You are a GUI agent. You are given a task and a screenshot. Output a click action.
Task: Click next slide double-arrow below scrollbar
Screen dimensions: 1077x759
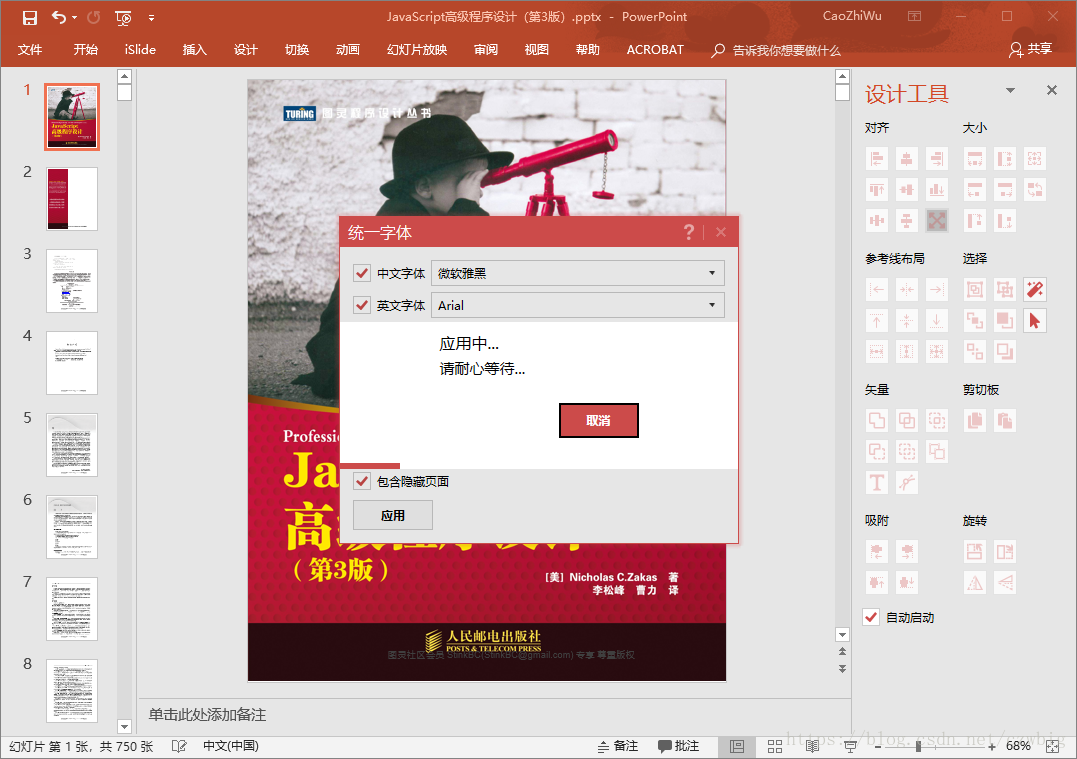pos(842,668)
